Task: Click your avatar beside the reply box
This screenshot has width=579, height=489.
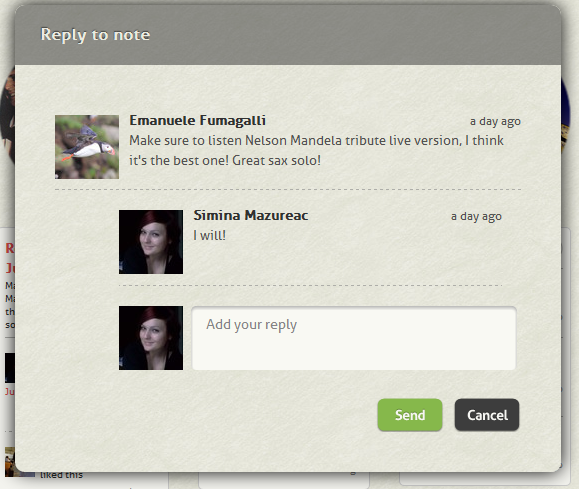Action: [151, 338]
